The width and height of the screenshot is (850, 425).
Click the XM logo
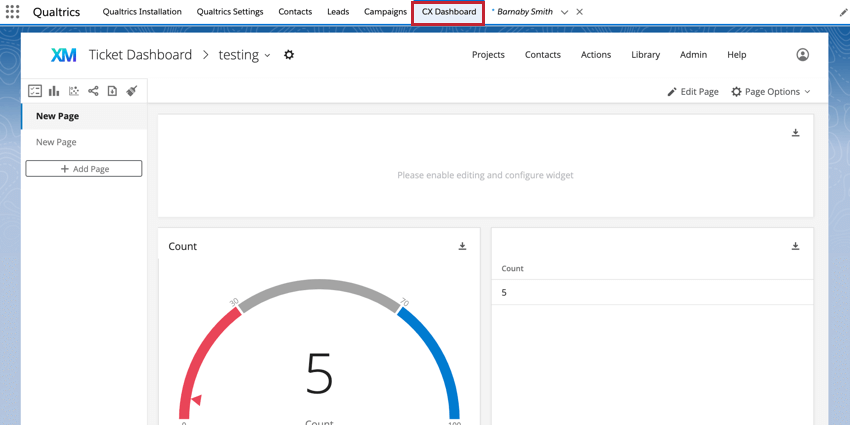tap(63, 55)
